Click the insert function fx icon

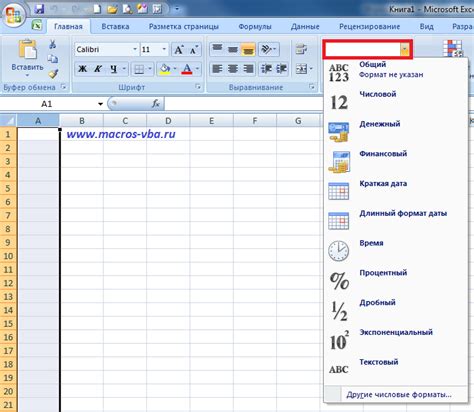coord(156,104)
